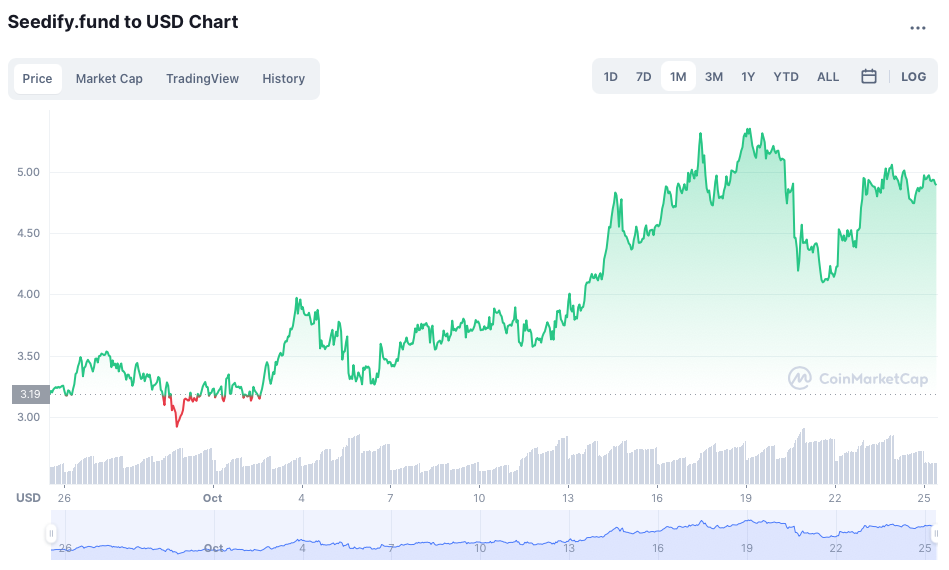Toggle LOG scale on the chart
Viewport: 949px width, 570px height.
click(913, 77)
